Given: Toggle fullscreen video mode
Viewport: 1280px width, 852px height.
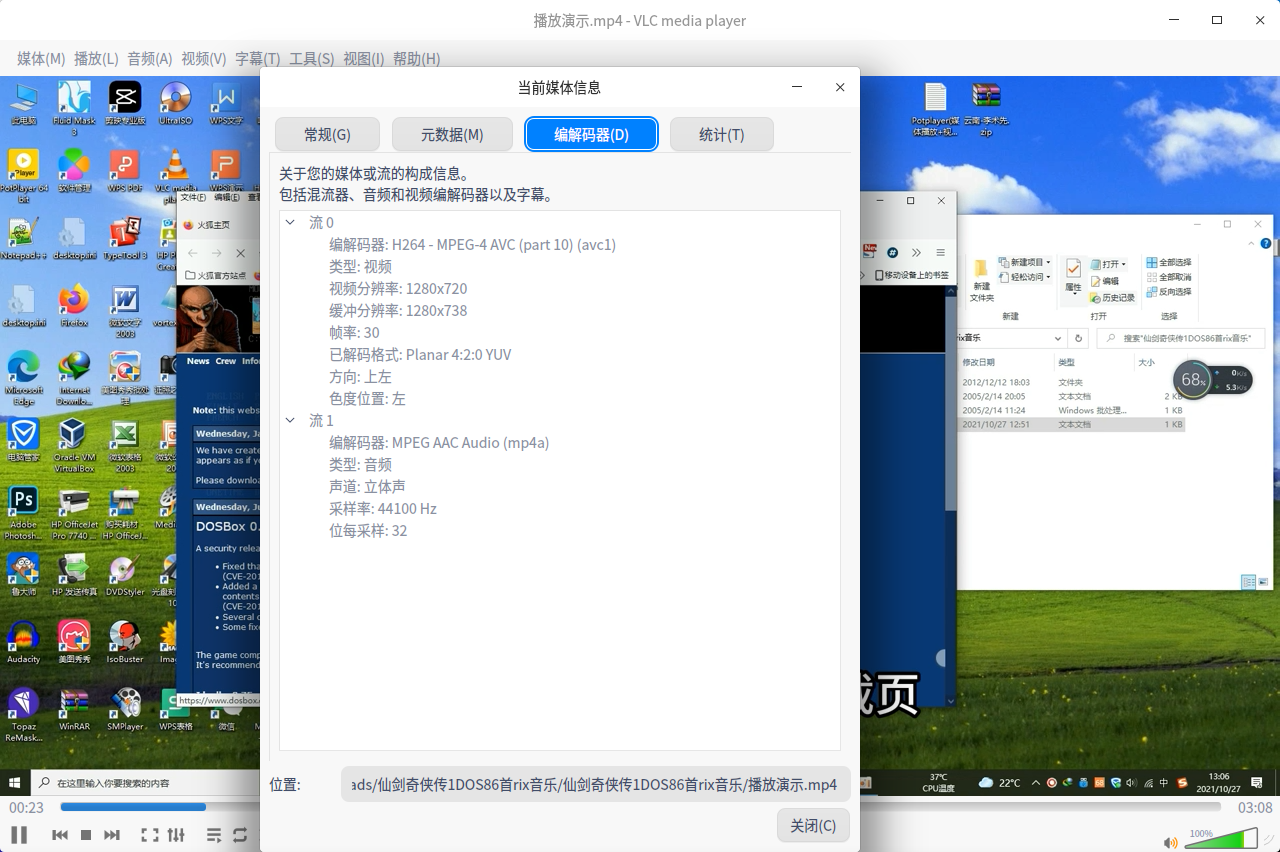Looking at the screenshot, I should tap(150, 835).
